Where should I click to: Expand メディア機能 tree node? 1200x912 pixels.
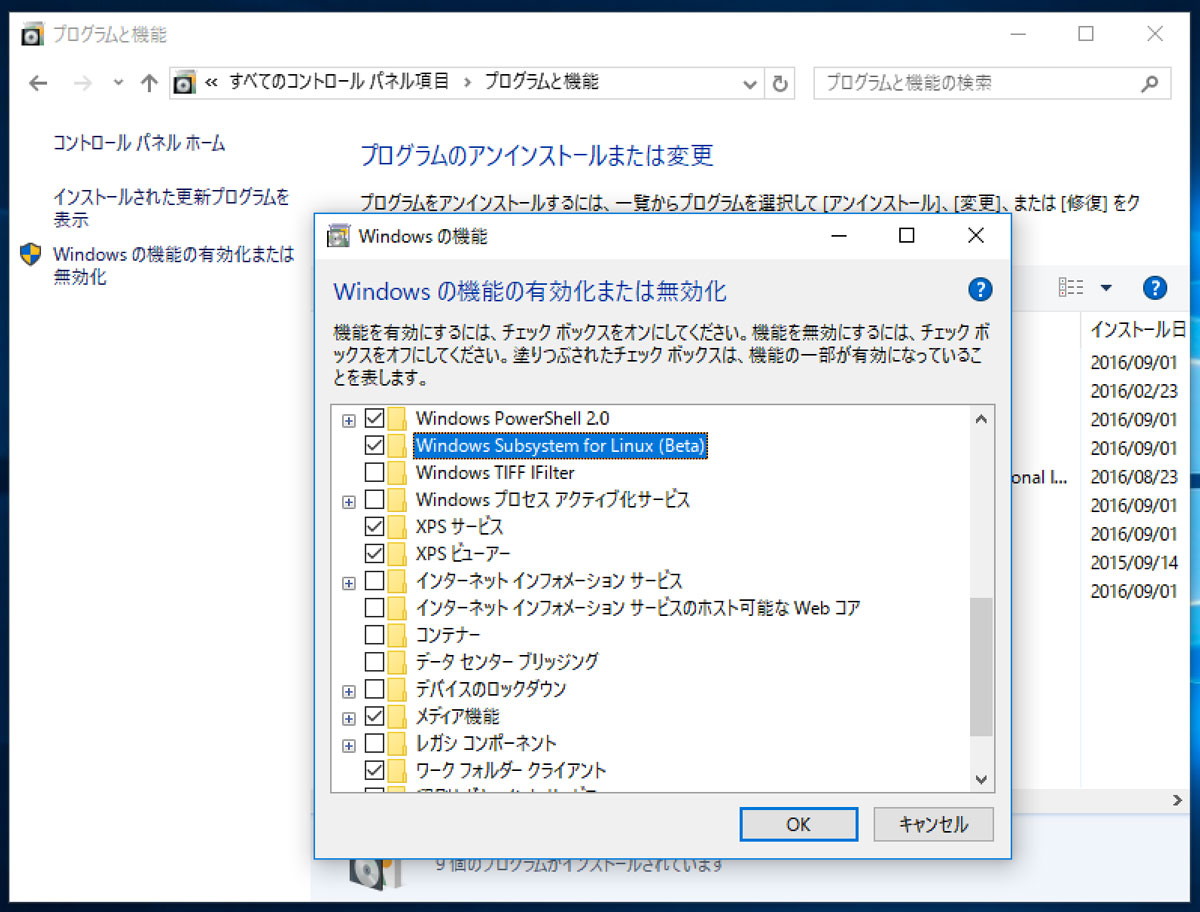tap(348, 718)
